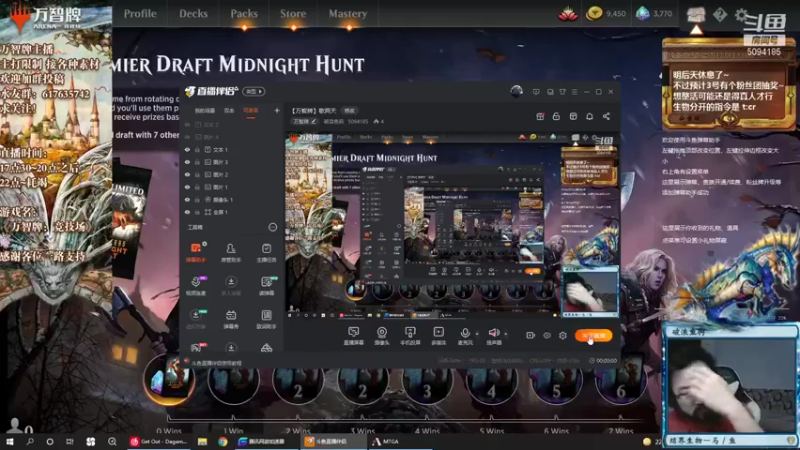Collapse the toolbox section circle button
Image resolution: width=800 pixels, height=450 pixels.
273,227
